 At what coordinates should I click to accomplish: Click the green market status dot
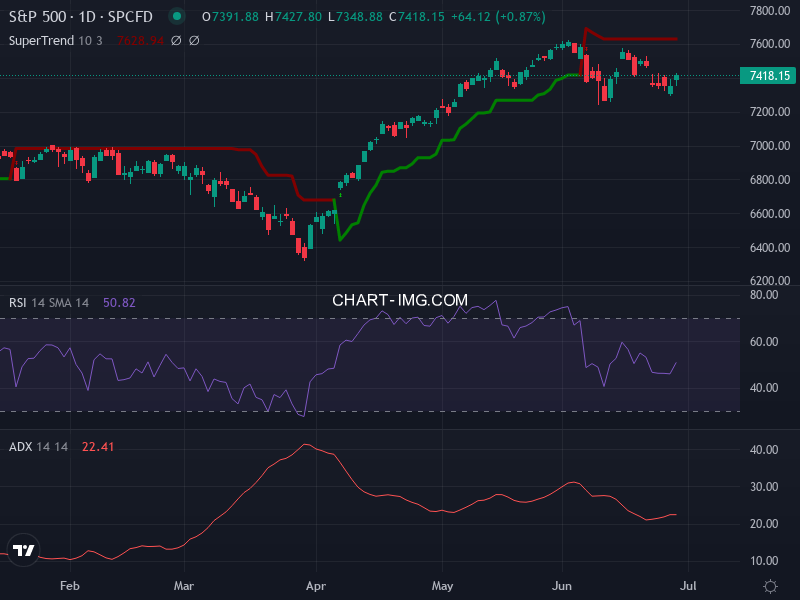177,16
